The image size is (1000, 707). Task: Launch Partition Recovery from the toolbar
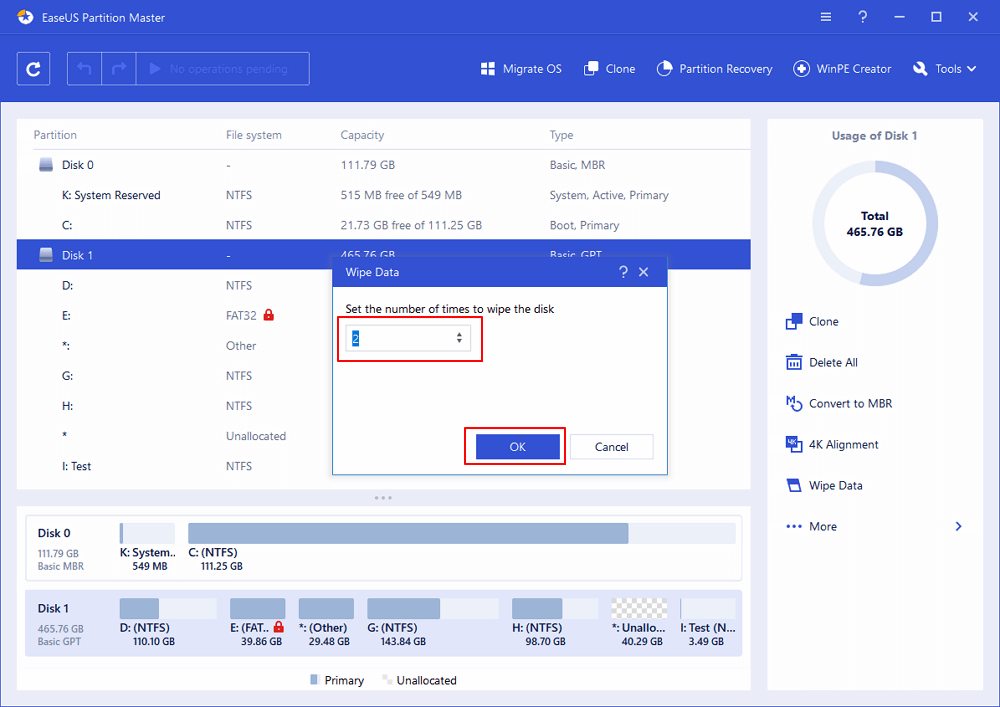715,69
